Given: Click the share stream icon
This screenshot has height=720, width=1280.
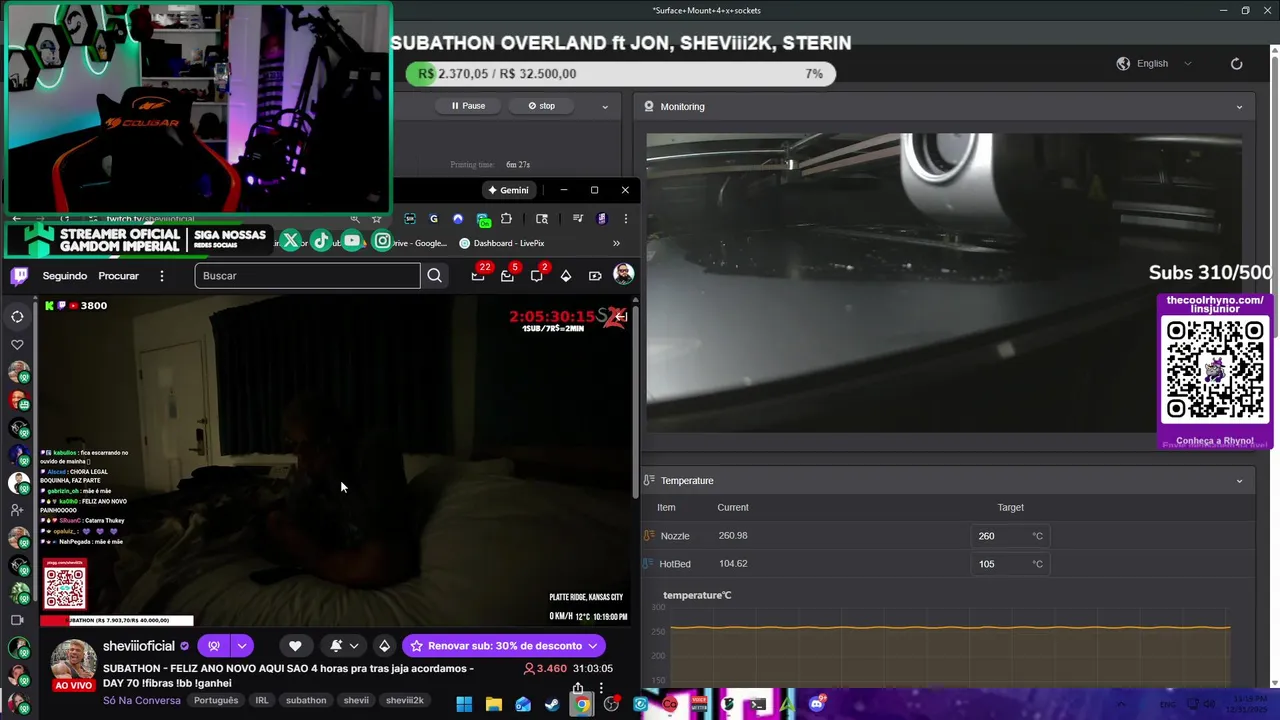Looking at the screenshot, I should 578,689.
